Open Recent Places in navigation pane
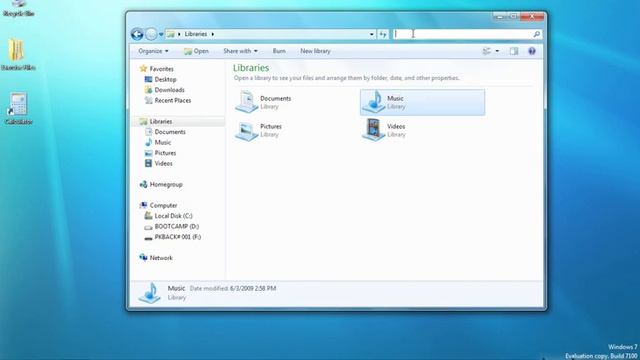640x360 pixels. click(173, 100)
